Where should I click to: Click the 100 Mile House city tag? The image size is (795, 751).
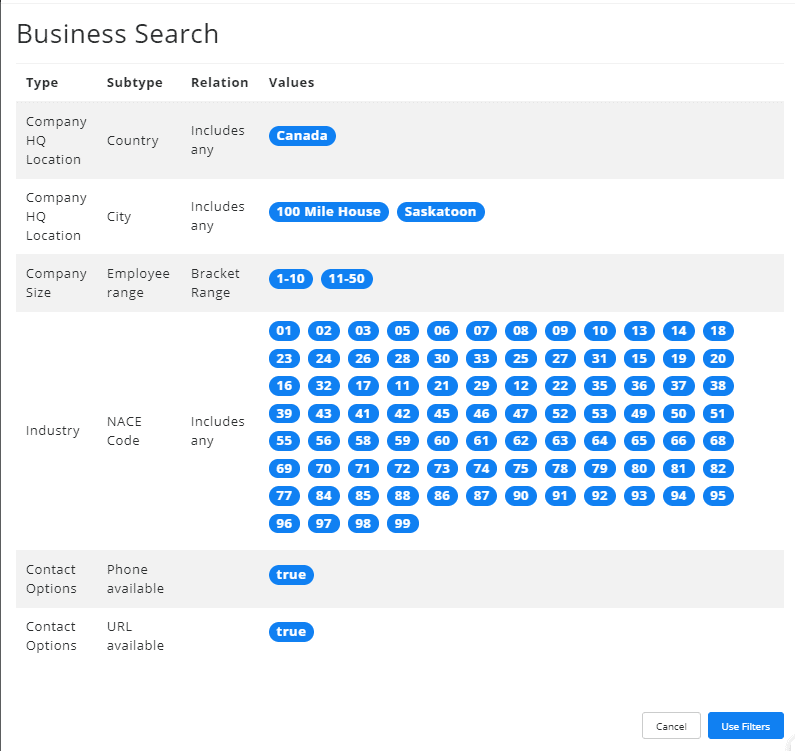pyautogui.click(x=329, y=212)
